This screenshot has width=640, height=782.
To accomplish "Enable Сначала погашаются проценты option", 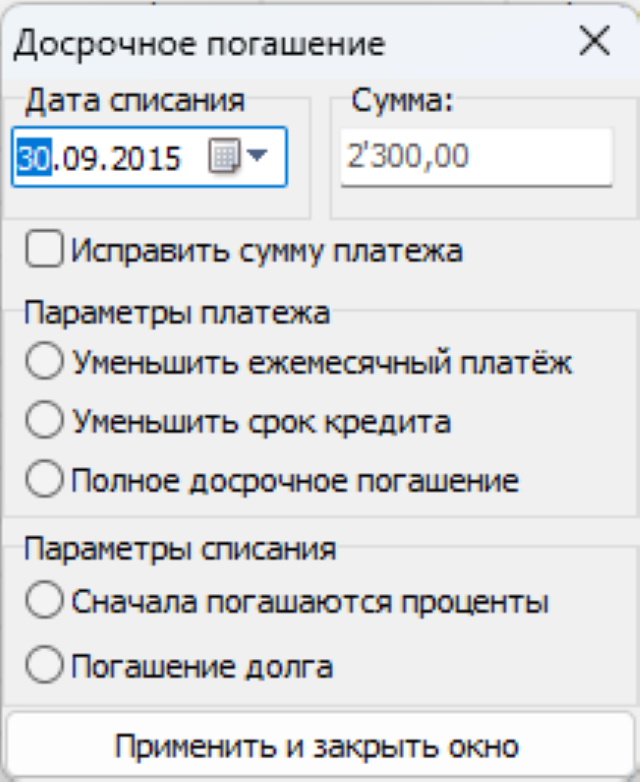I will tap(45, 599).
